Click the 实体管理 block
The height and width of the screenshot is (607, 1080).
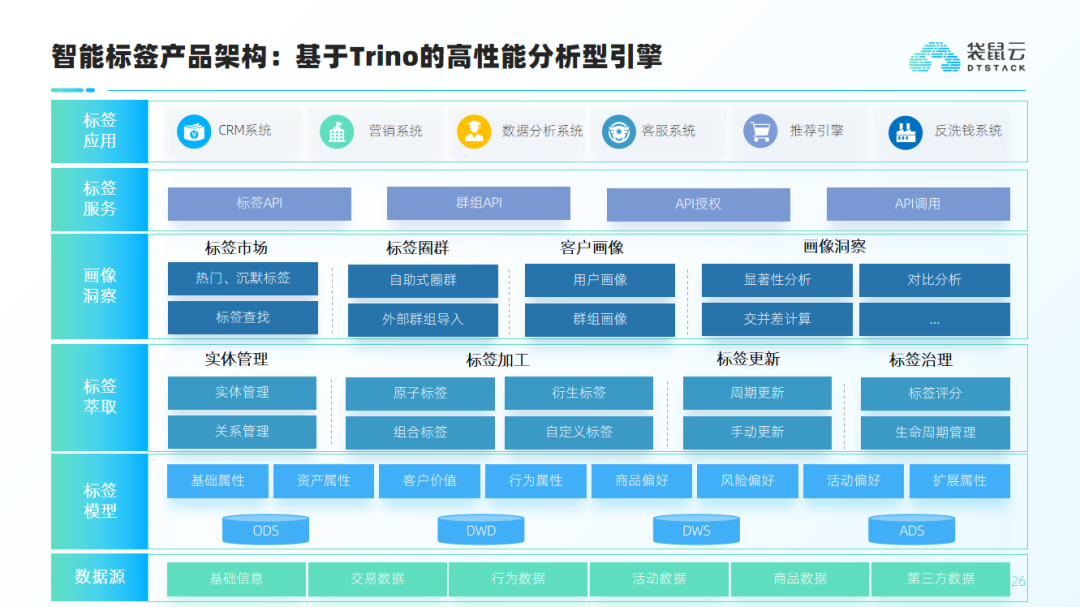242,393
